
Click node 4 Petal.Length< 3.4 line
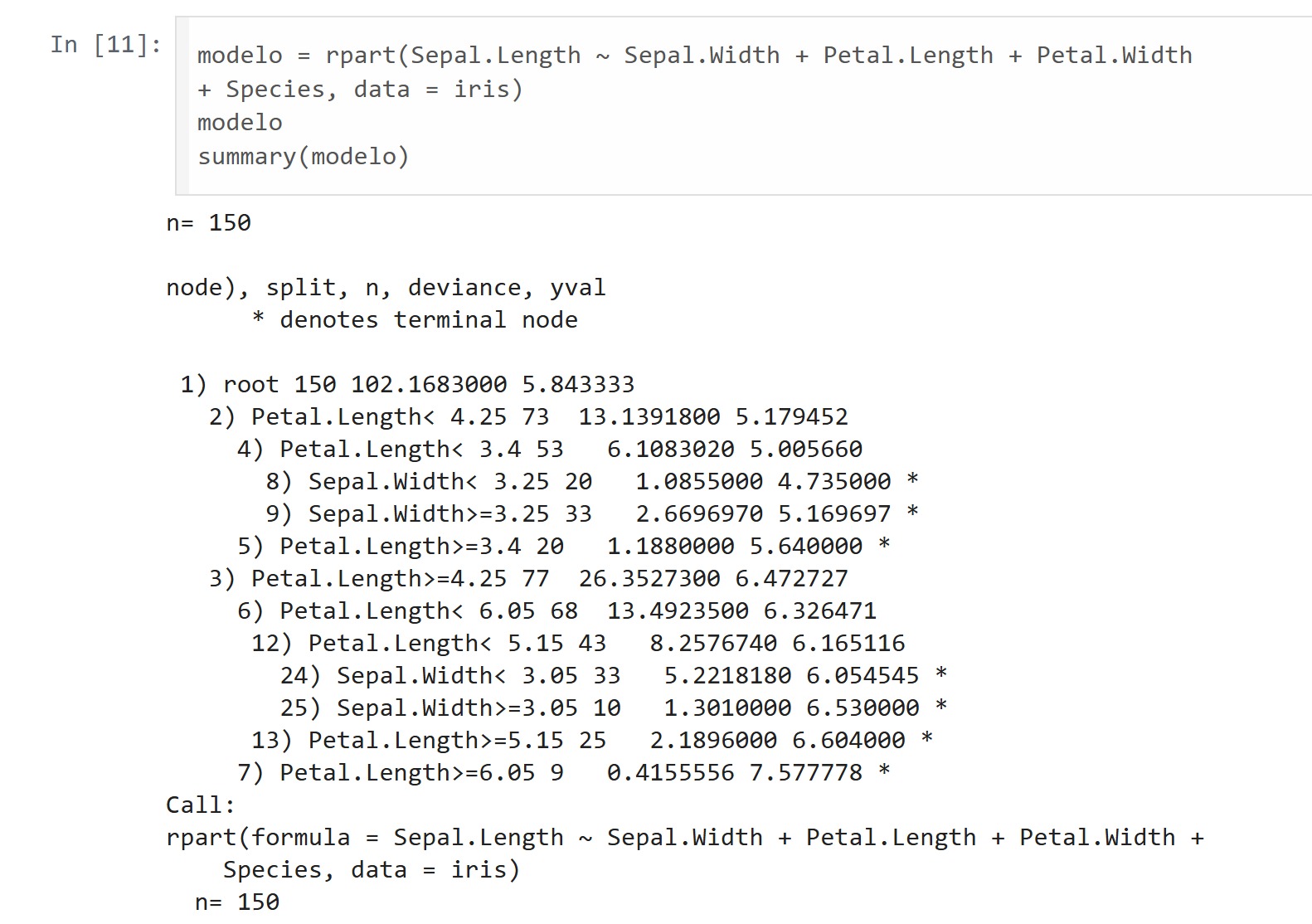coord(549,450)
